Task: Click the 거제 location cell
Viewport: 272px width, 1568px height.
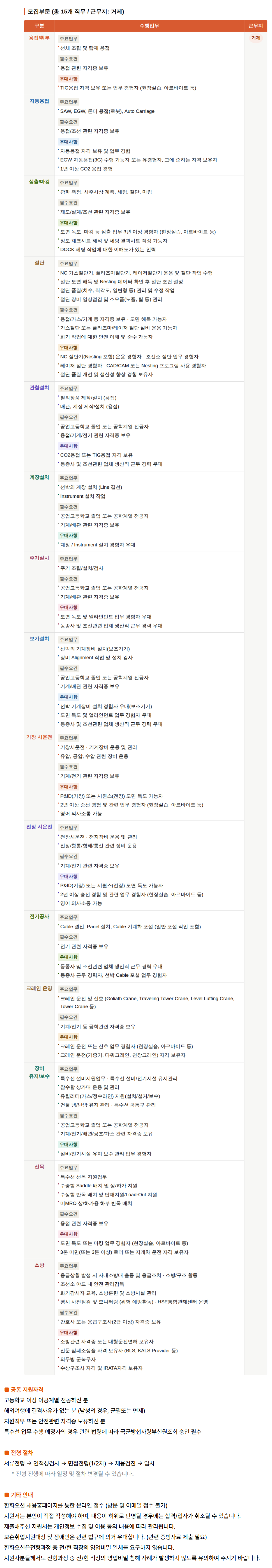Action: click(x=255, y=38)
